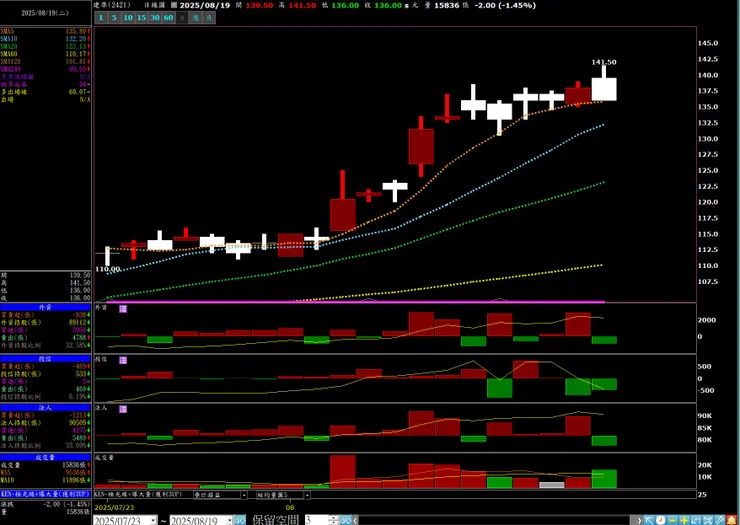Click the SMA120 indicator row
The width and height of the screenshot is (740, 525).
click(45, 61)
